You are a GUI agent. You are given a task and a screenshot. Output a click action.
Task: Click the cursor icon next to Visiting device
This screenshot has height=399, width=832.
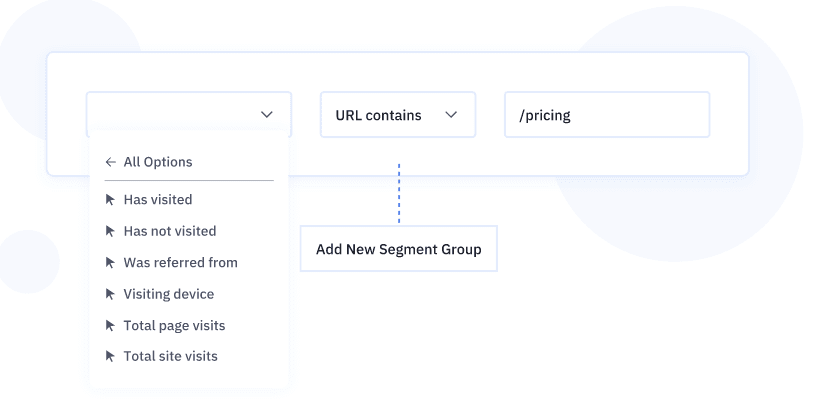click(110, 294)
